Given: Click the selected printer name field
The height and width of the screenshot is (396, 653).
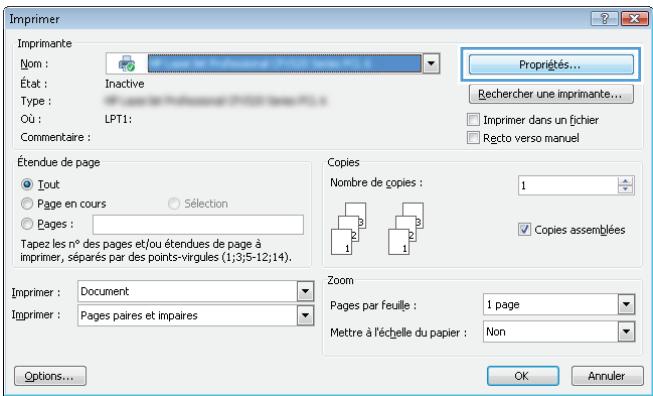Looking at the screenshot, I should click(284, 64).
